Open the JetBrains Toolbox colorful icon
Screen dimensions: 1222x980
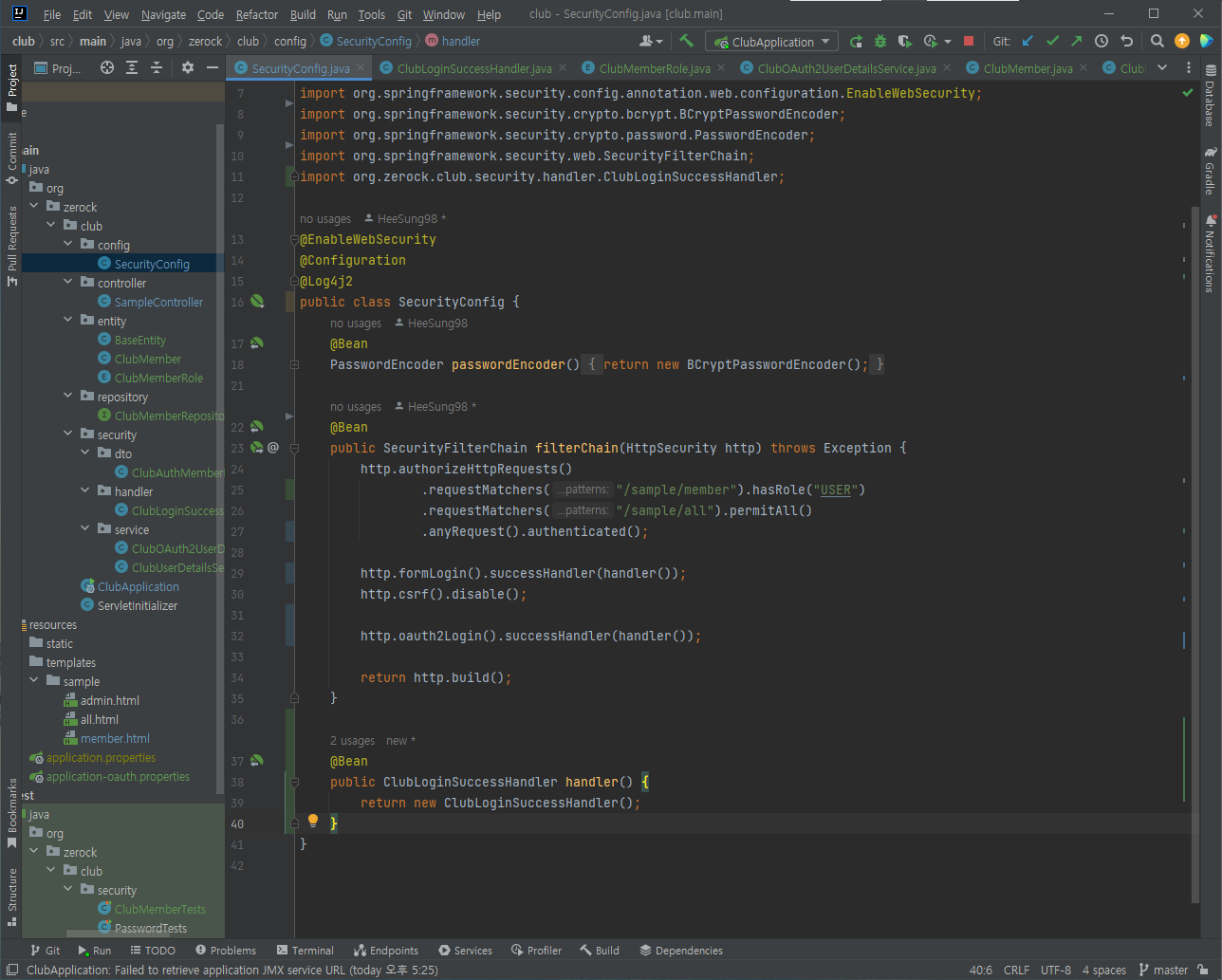[1206, 41]
